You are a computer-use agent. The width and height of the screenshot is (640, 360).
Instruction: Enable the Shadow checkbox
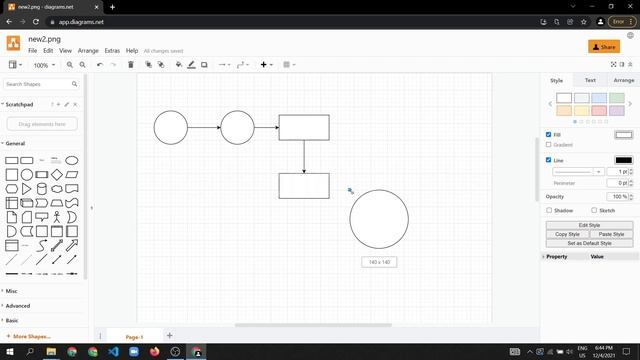click(549, 210)
